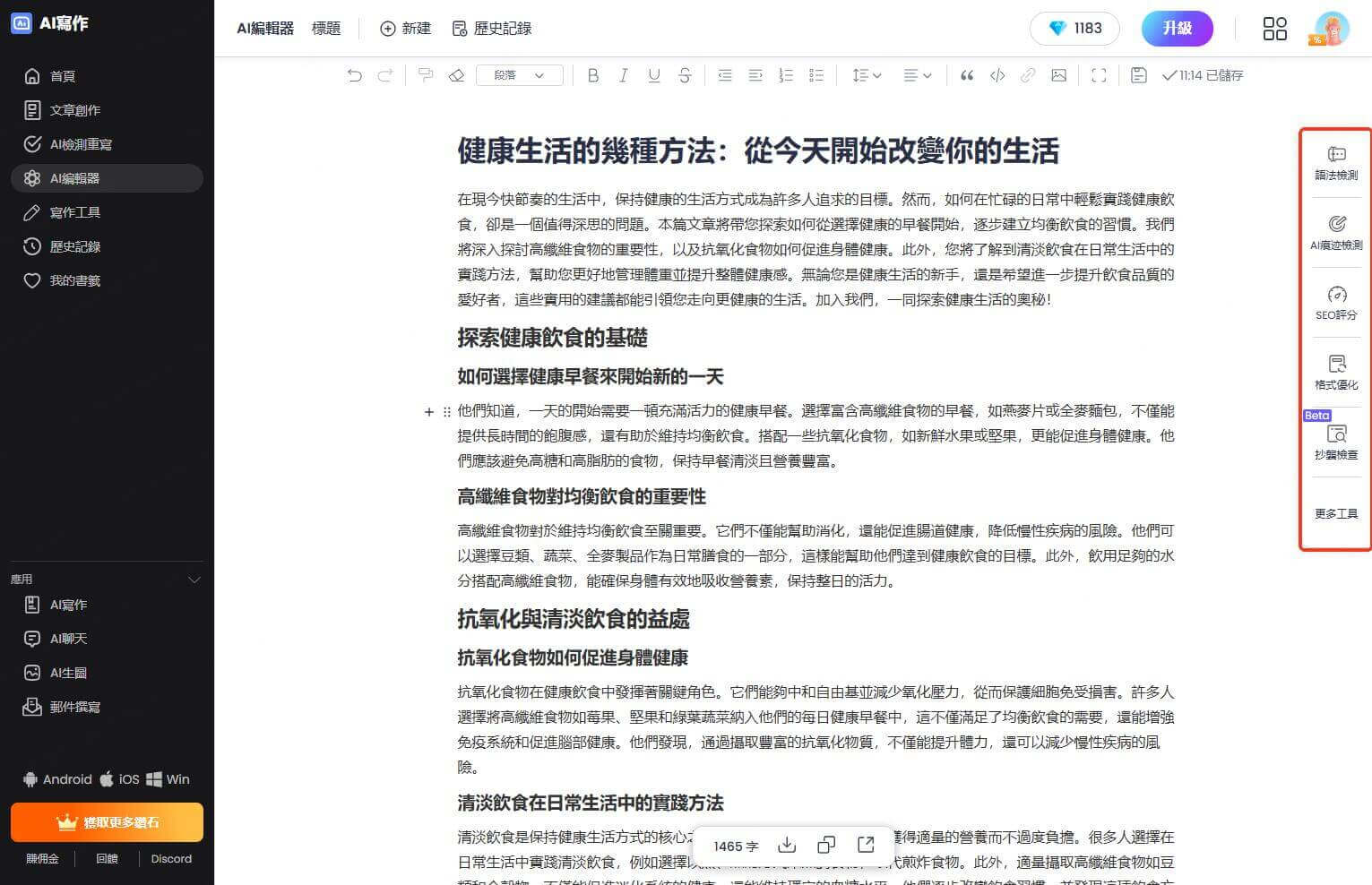
Task: Click the insert image icon
Action: 1059,75
